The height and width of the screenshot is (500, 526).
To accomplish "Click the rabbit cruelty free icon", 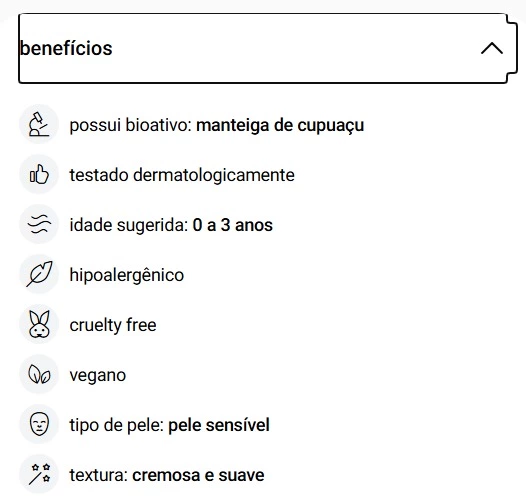I will [x=39, y=324].
